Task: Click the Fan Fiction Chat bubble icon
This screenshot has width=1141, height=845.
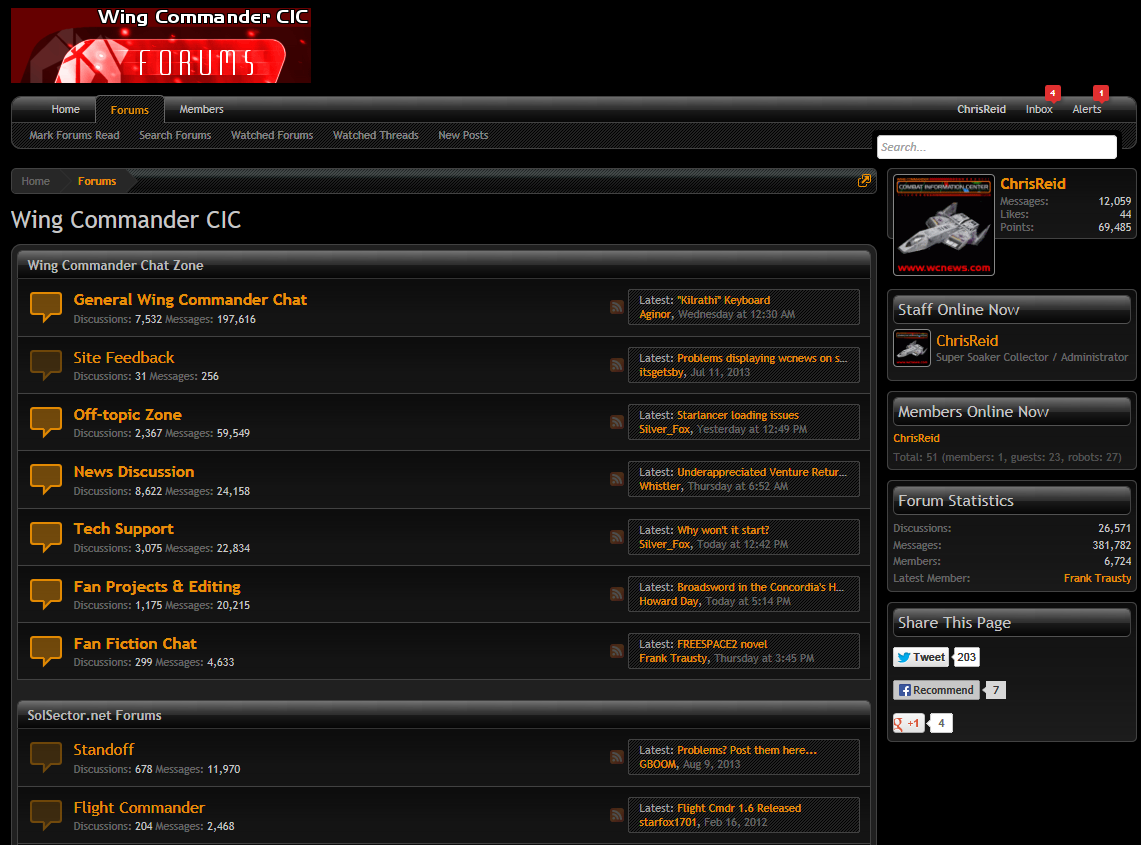Action: pos(46,650)
